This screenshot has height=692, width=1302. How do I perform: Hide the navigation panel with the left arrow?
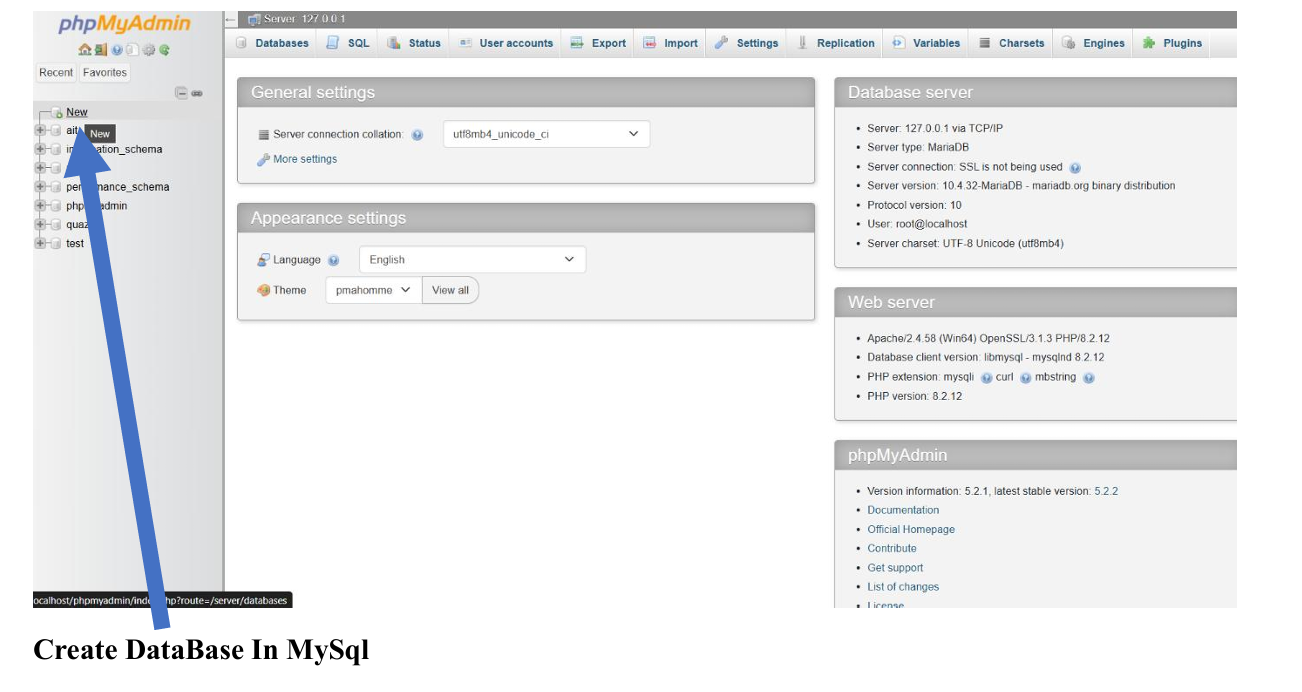231,19
